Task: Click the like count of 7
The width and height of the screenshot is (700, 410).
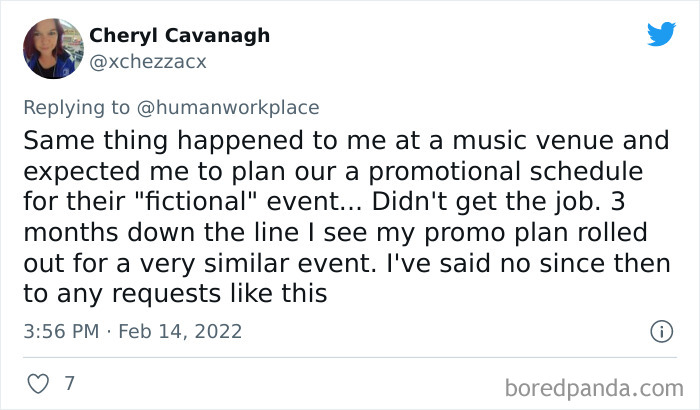Action: tap(71, 383)
